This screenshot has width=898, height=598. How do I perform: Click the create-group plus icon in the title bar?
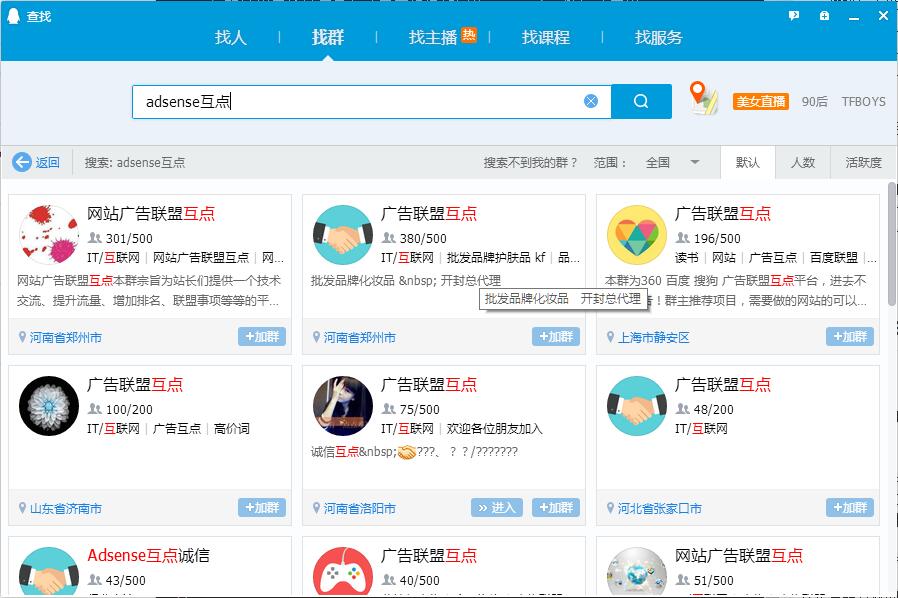[823, 16]
